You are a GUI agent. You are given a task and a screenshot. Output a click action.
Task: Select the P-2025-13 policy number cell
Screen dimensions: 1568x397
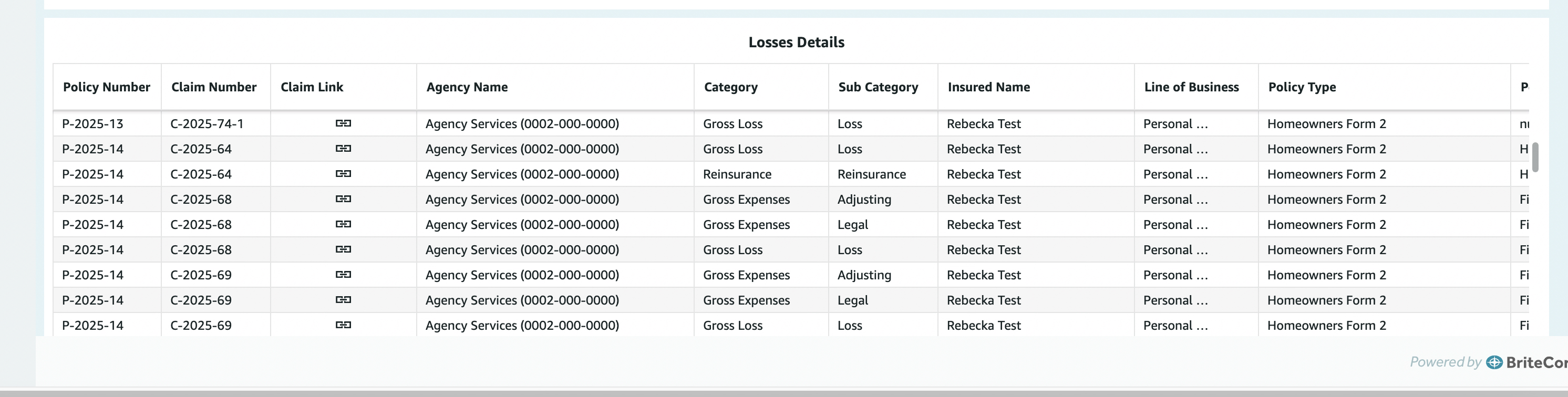point(92,124)
